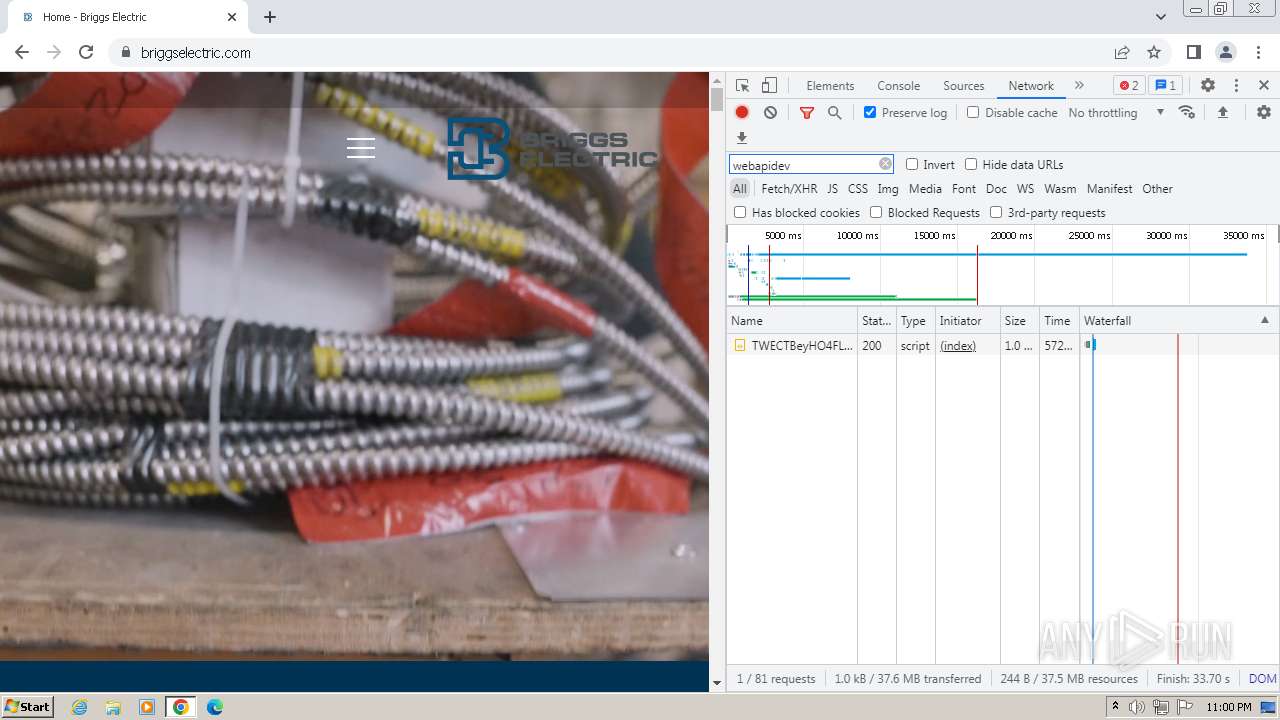Filter by JS type
Viewport: 1280px width, 720px height.
833,189
